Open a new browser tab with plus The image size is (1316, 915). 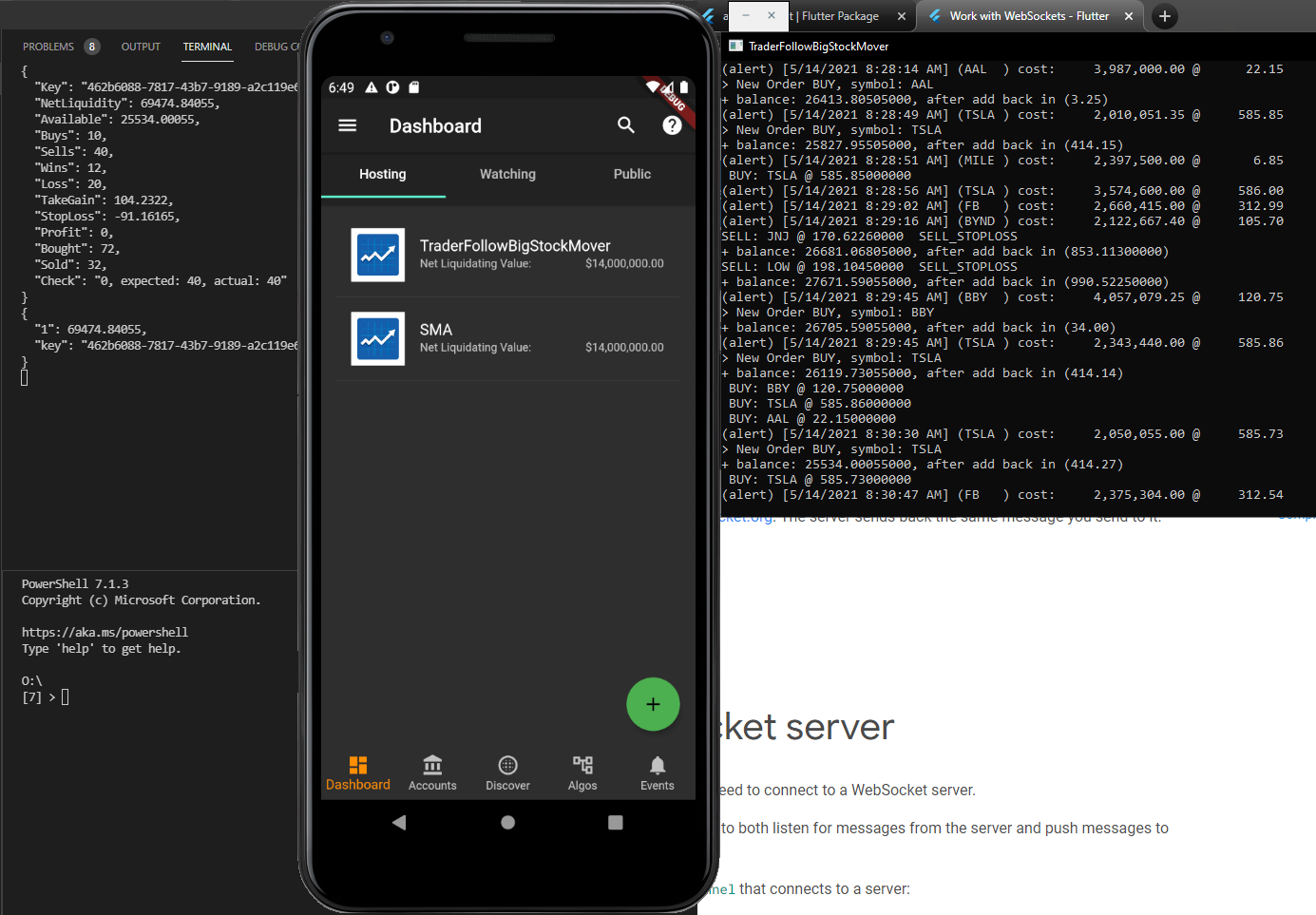(x=1165, y=16)
